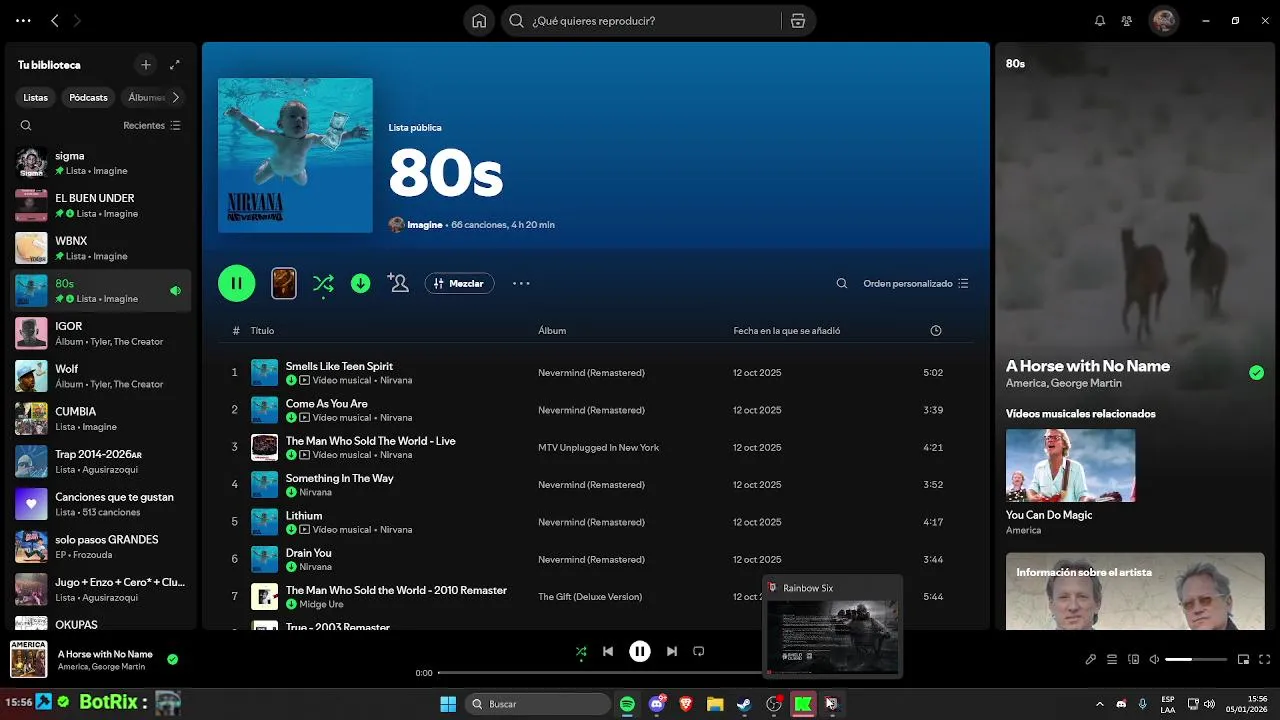Screen dimensions: 1280x720
Task: Invite collaborators to playlist
Action: 398,283
